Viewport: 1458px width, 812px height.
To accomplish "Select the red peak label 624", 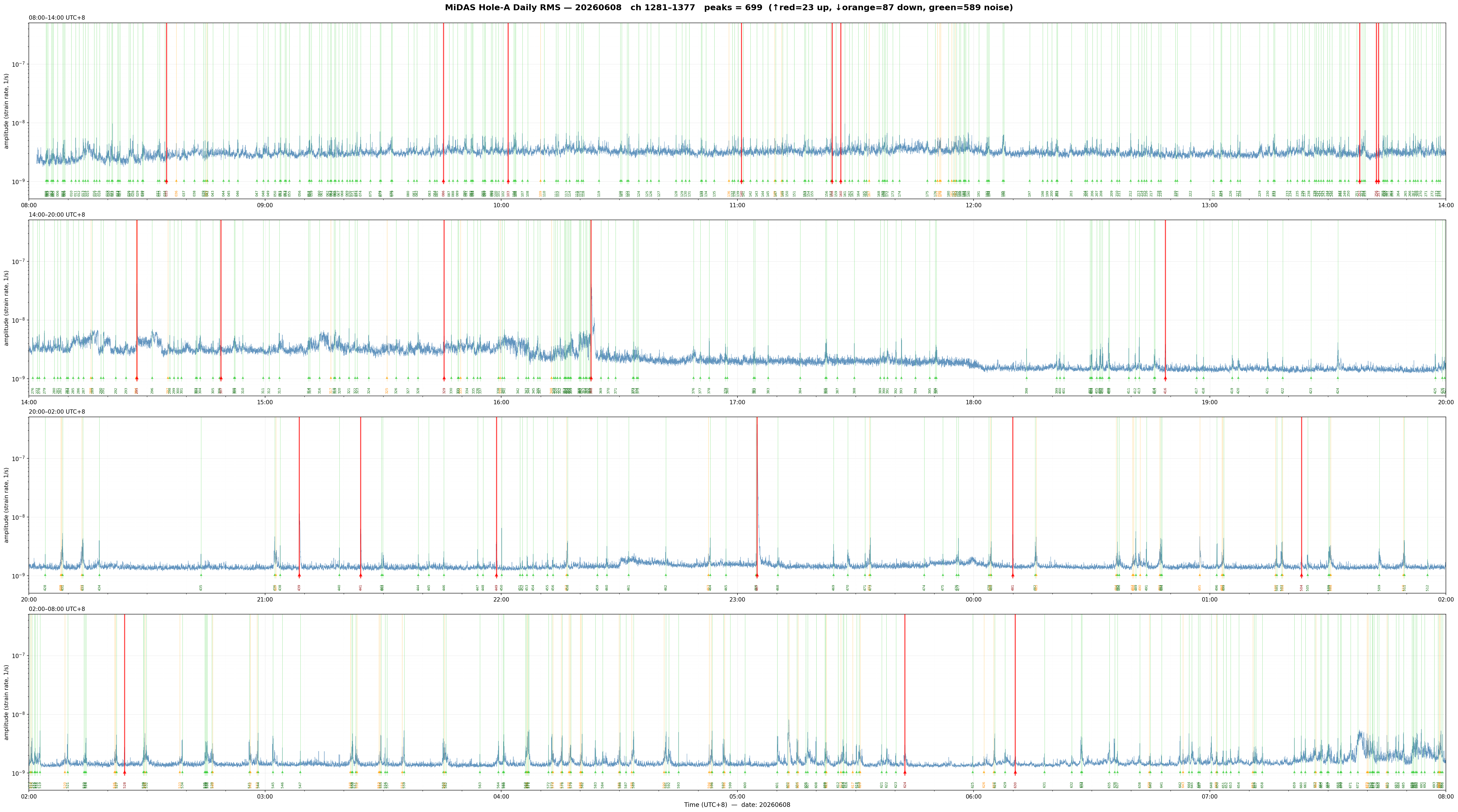I will coord(905,785).
